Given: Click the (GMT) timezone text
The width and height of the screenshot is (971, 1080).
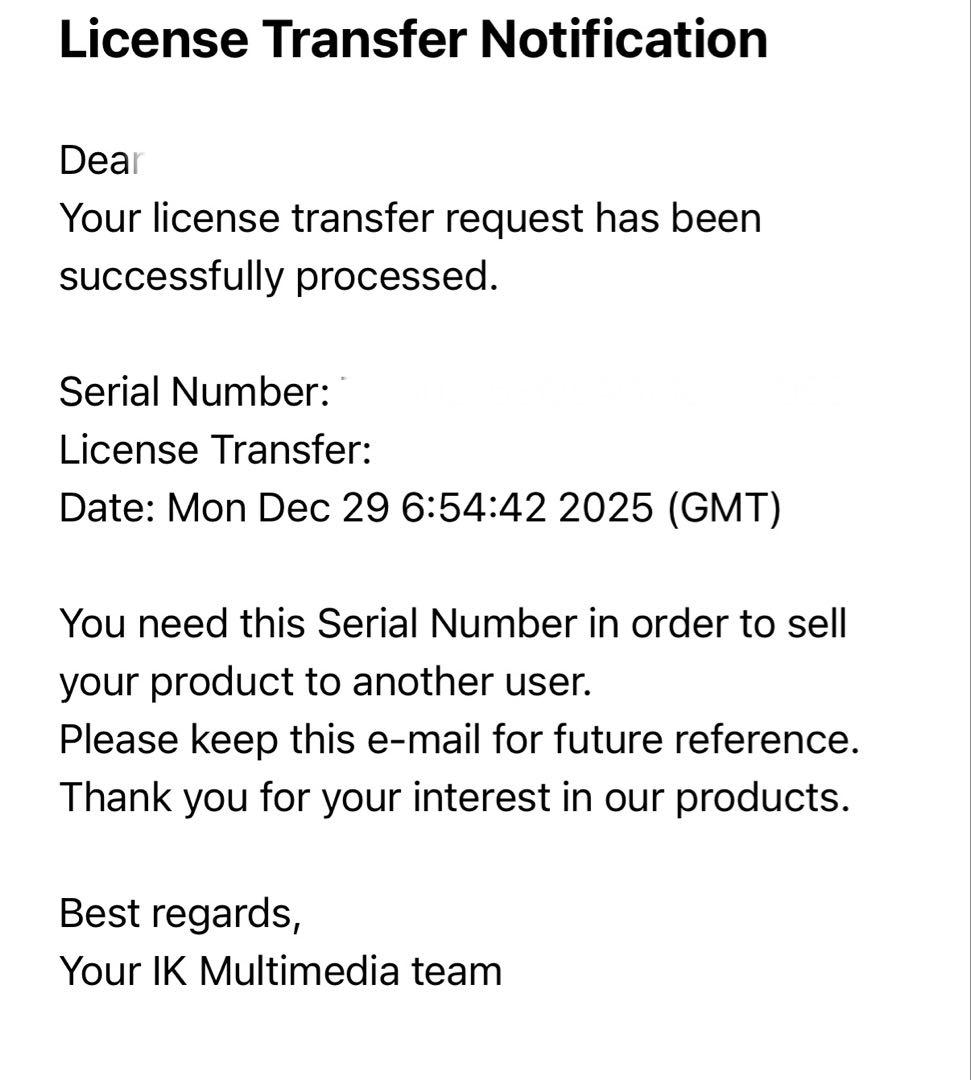Looking at the screenshot, I should click(723, 508).
